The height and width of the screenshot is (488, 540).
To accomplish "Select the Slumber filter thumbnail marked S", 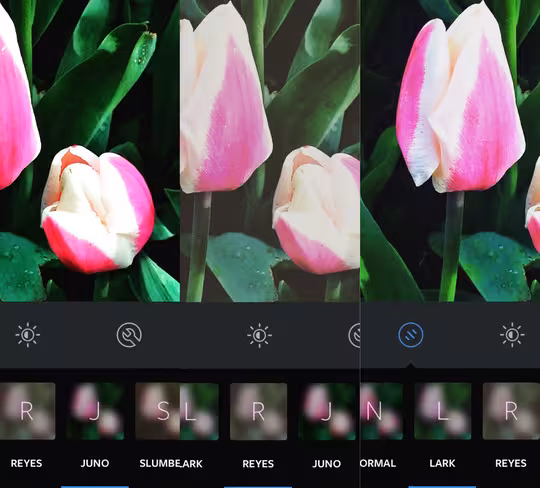I will (x=158, y=411).
